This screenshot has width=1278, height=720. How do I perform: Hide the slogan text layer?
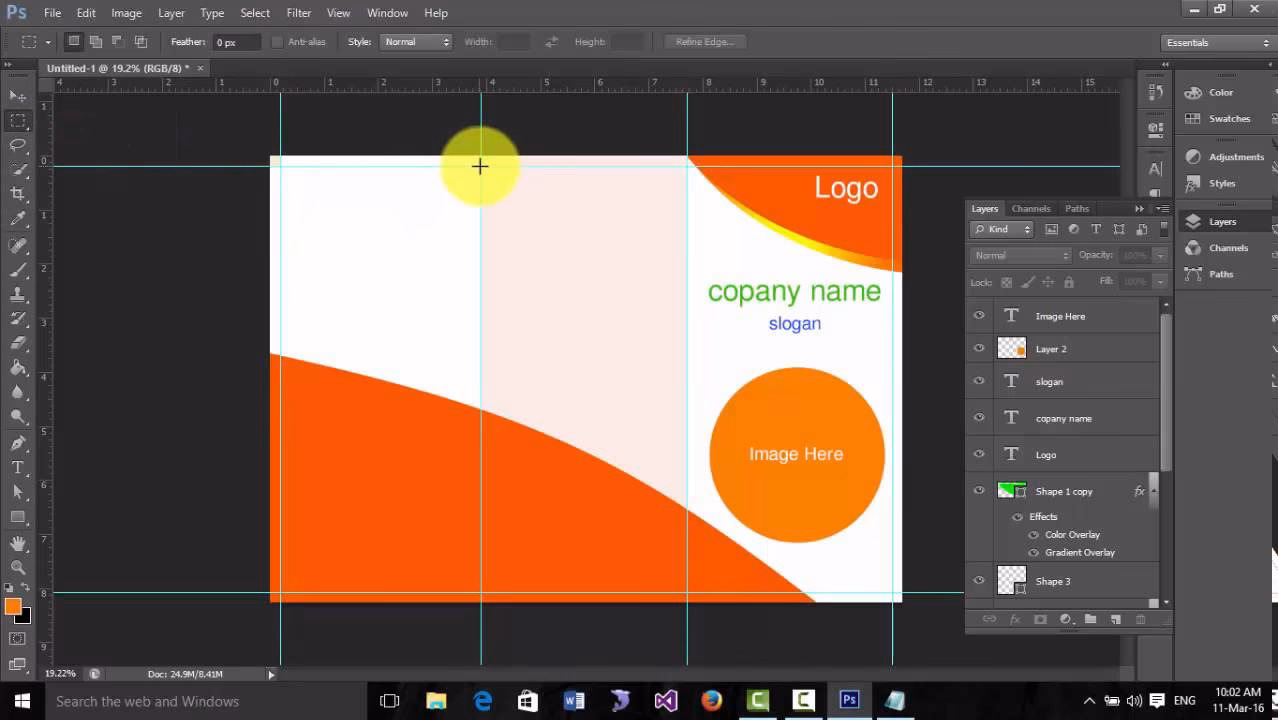pos(979,381)
